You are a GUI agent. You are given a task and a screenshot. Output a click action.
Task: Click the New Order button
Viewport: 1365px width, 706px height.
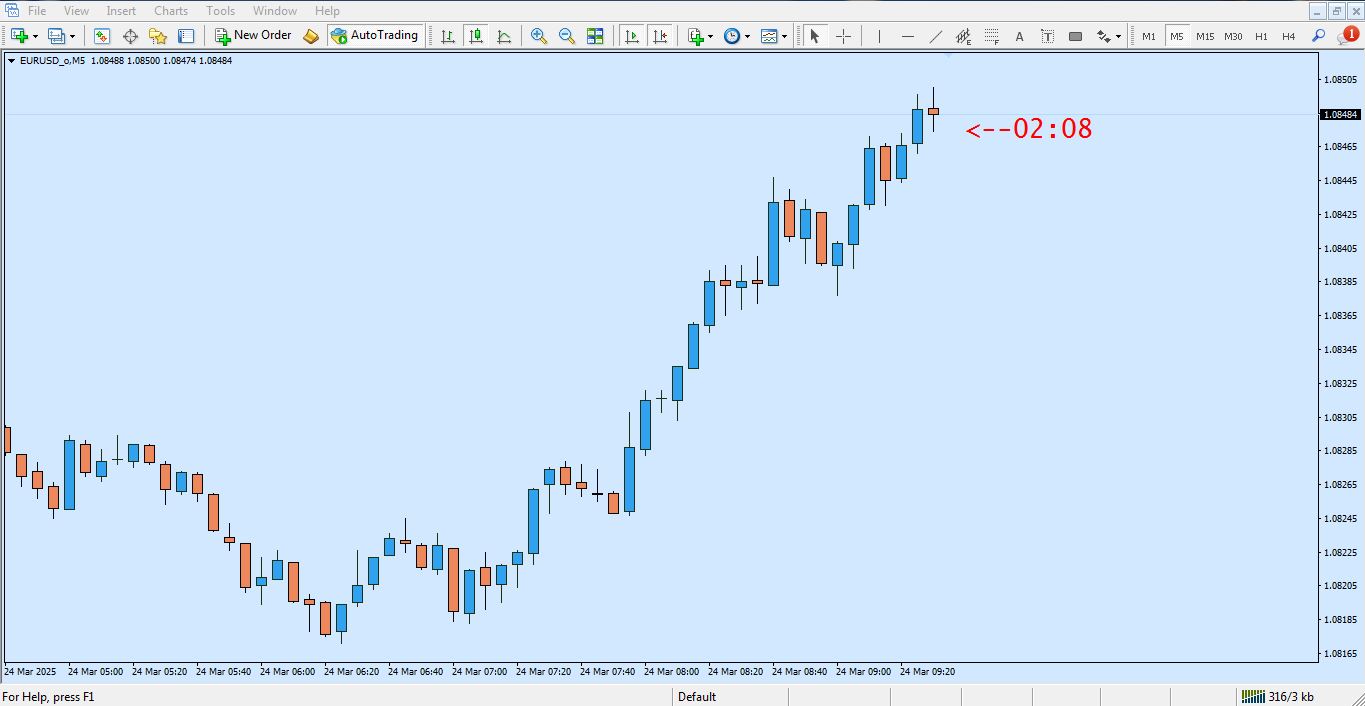(x=253, y=36)
